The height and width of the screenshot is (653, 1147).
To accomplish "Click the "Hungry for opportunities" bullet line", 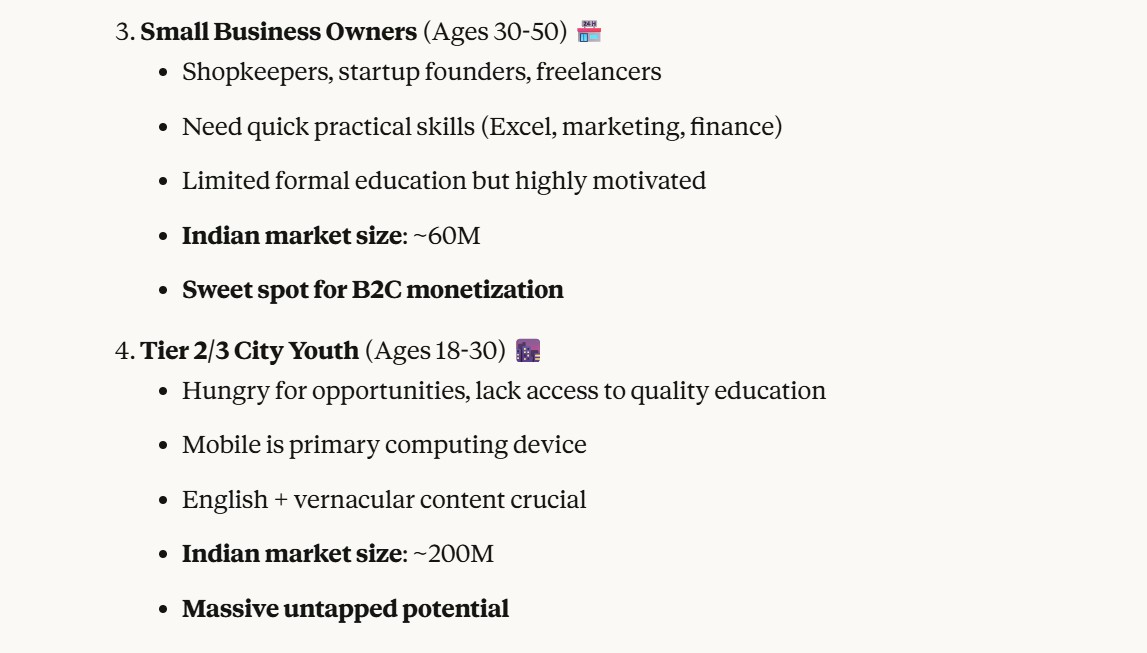I will 503,390.
